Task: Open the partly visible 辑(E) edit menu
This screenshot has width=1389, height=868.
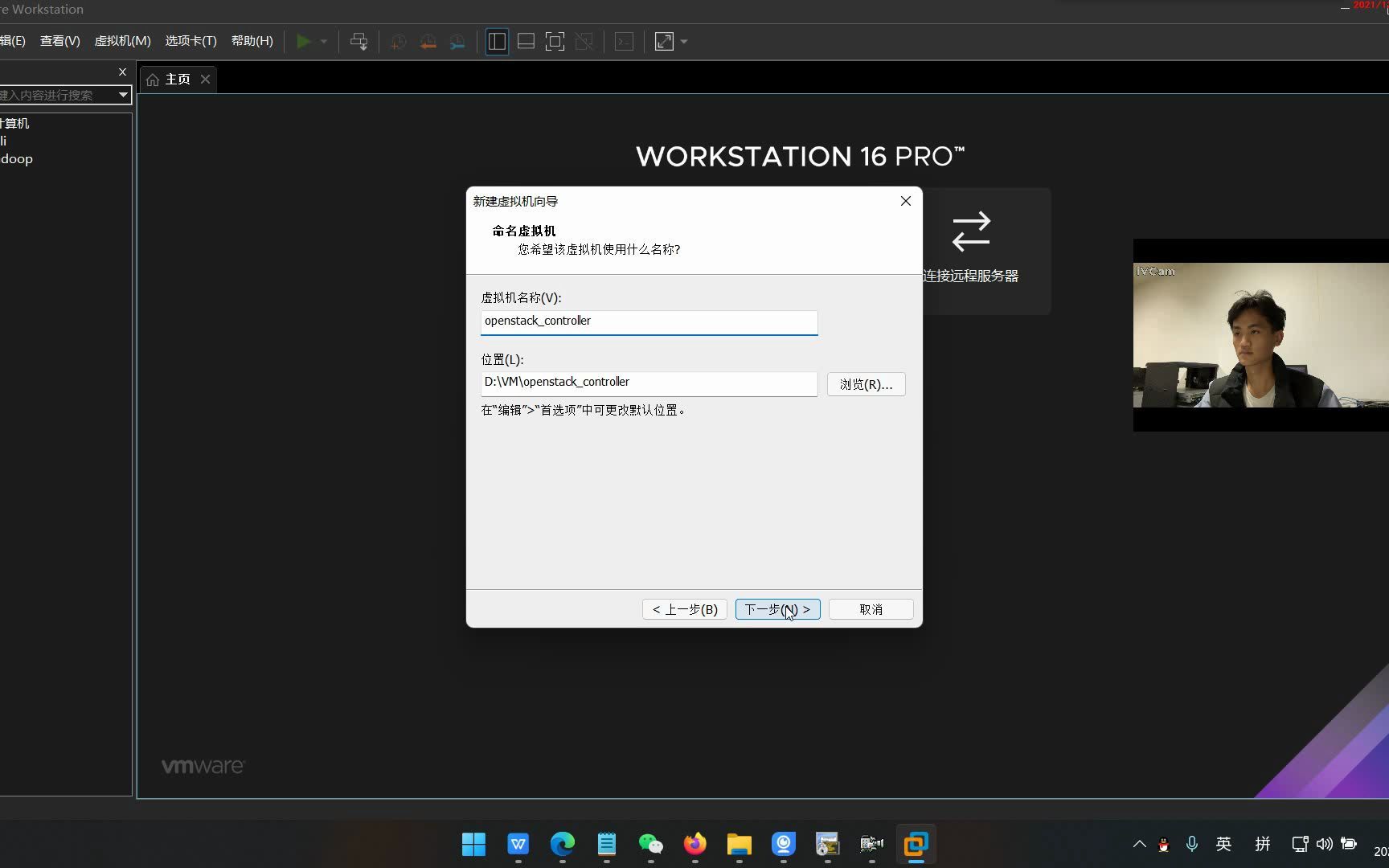Action: pyautogui.click(x=13, y=40)
